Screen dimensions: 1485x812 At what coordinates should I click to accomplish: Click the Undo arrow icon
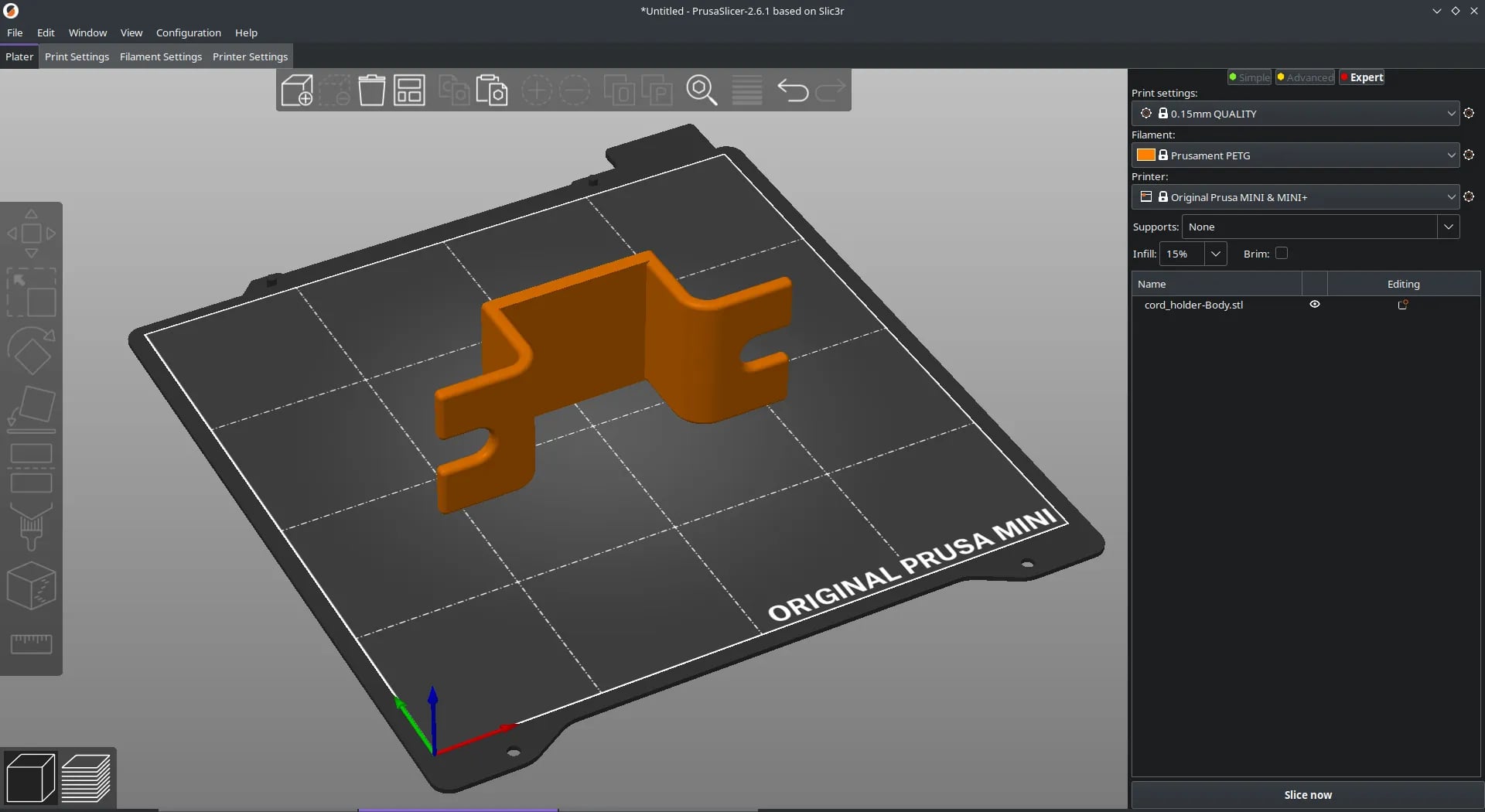pos(793,90)
